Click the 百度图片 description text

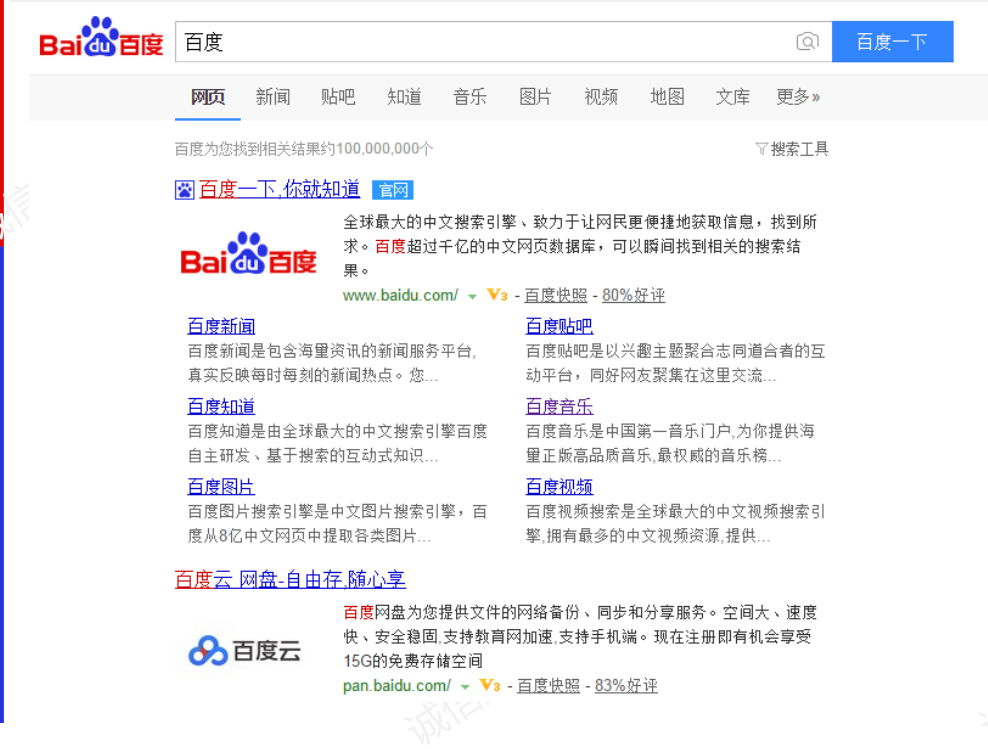pyautogui.click(x=338, y=523)
